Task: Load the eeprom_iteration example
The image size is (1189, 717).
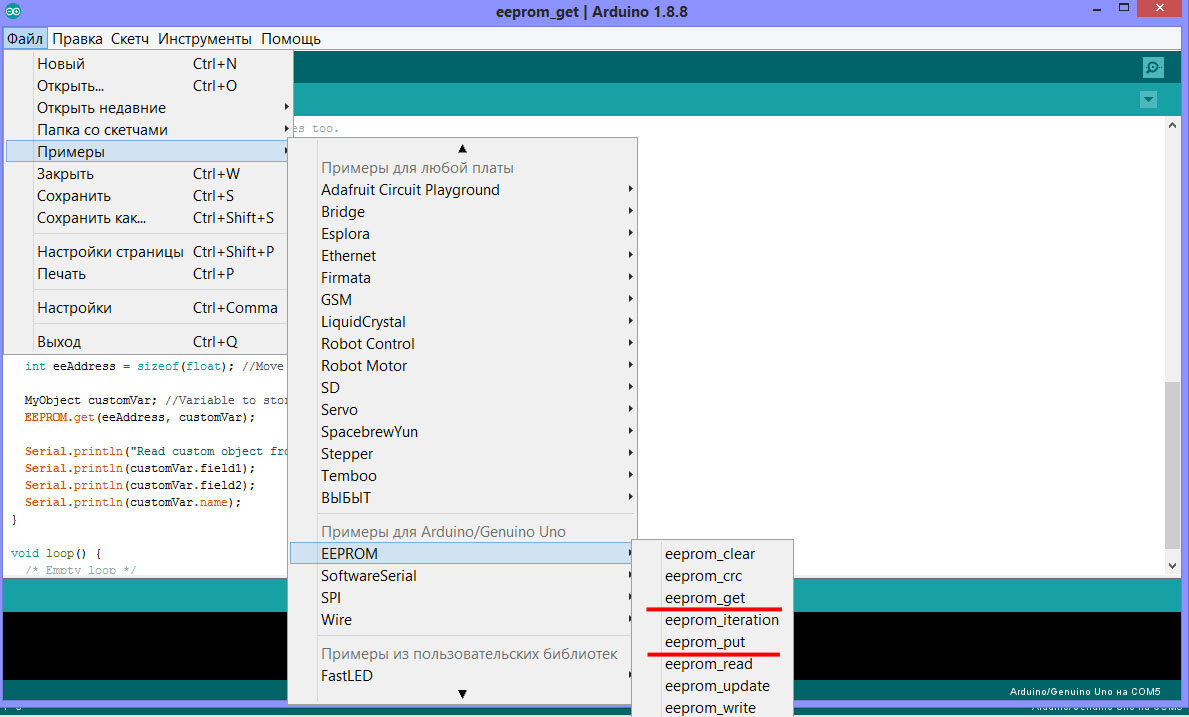Action: (713, 620)
